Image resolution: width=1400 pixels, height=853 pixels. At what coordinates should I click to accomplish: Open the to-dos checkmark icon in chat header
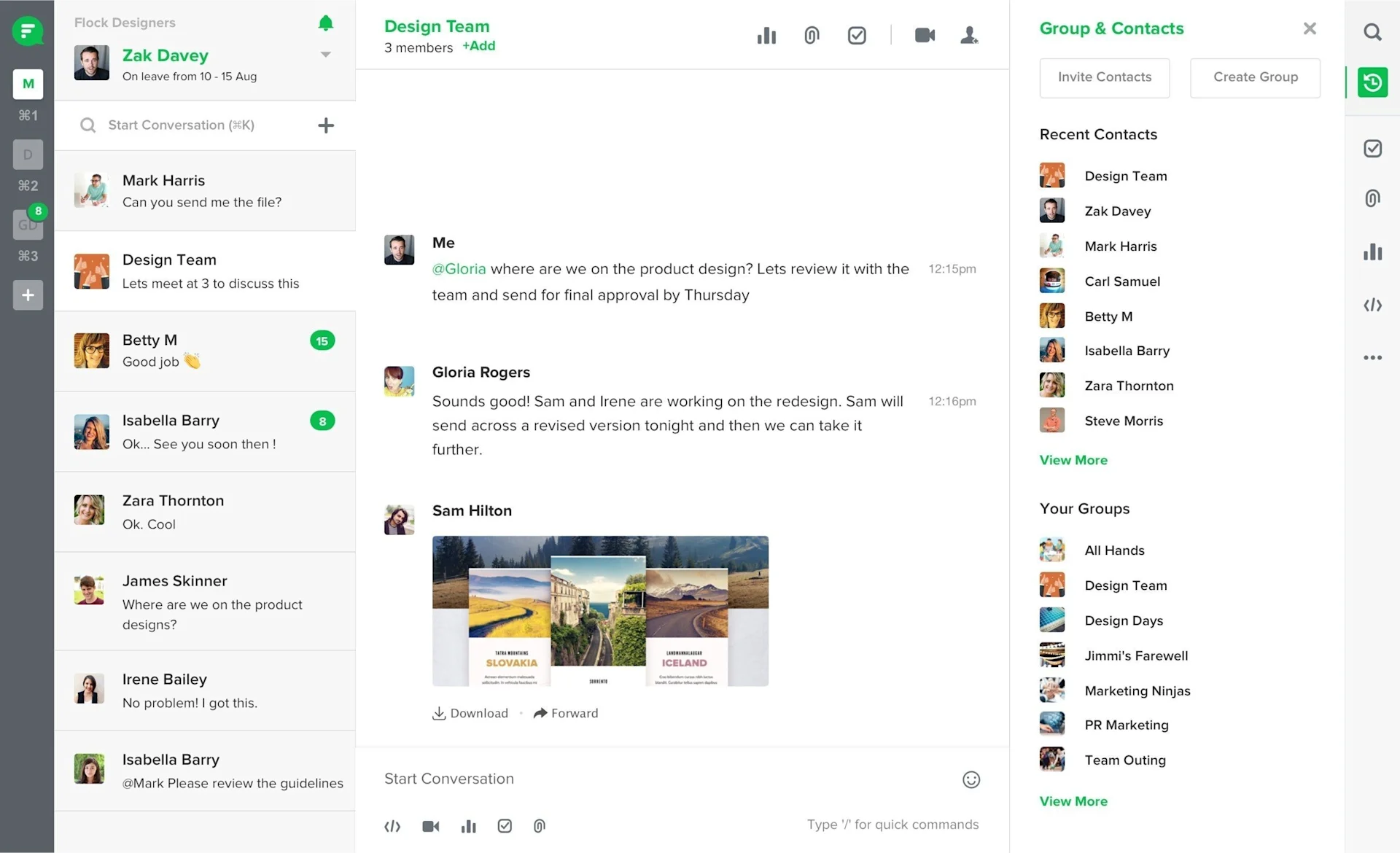pos(857,34)
